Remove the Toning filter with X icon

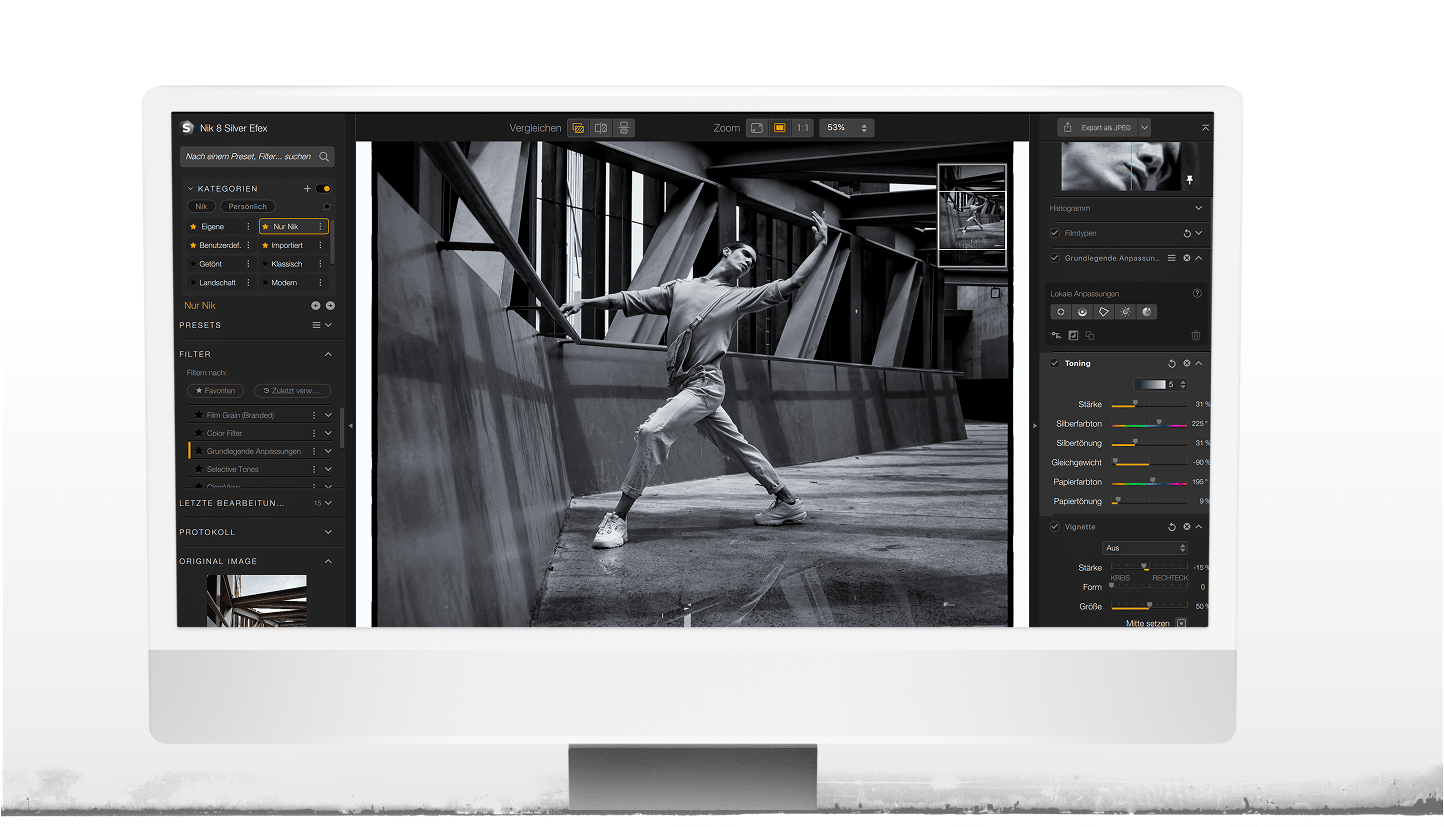(1186, 363)
